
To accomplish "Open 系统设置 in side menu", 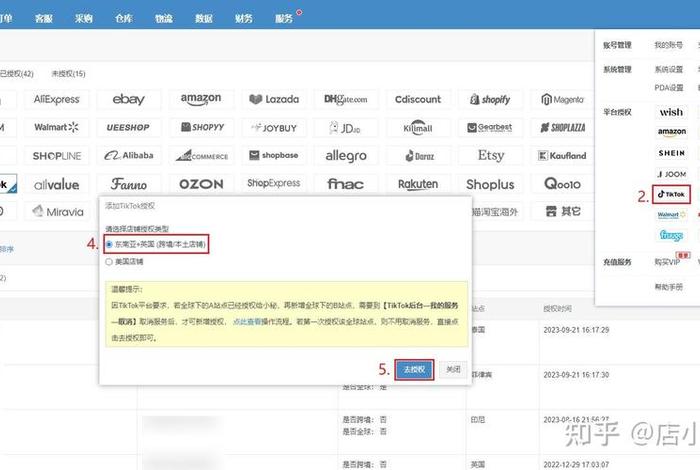I will (668, 70).
